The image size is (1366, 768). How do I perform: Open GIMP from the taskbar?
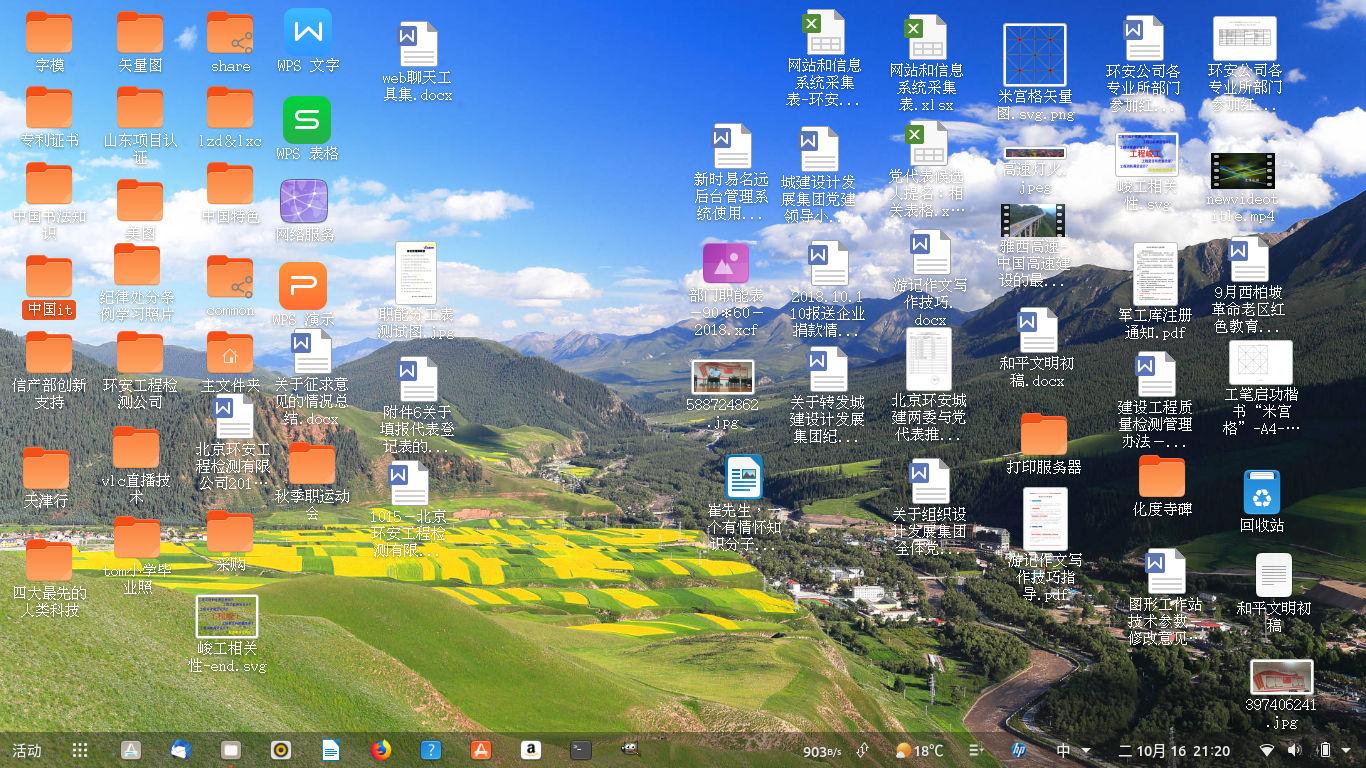pos(631,748)
